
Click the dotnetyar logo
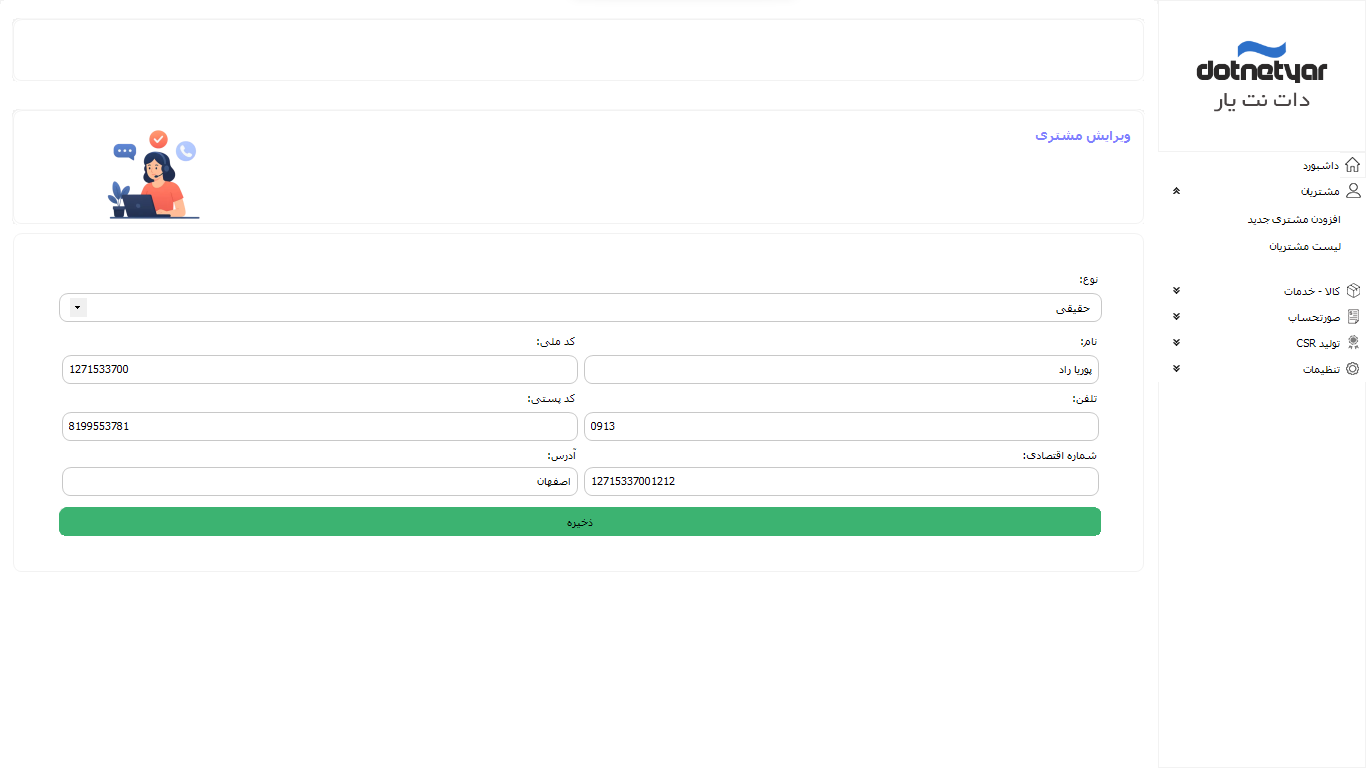click(x=1261, y=76)
